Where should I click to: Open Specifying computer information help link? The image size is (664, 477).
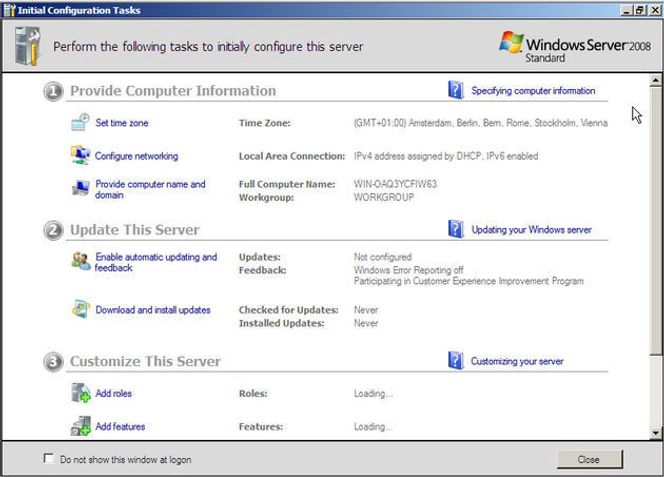coord(533,91)
